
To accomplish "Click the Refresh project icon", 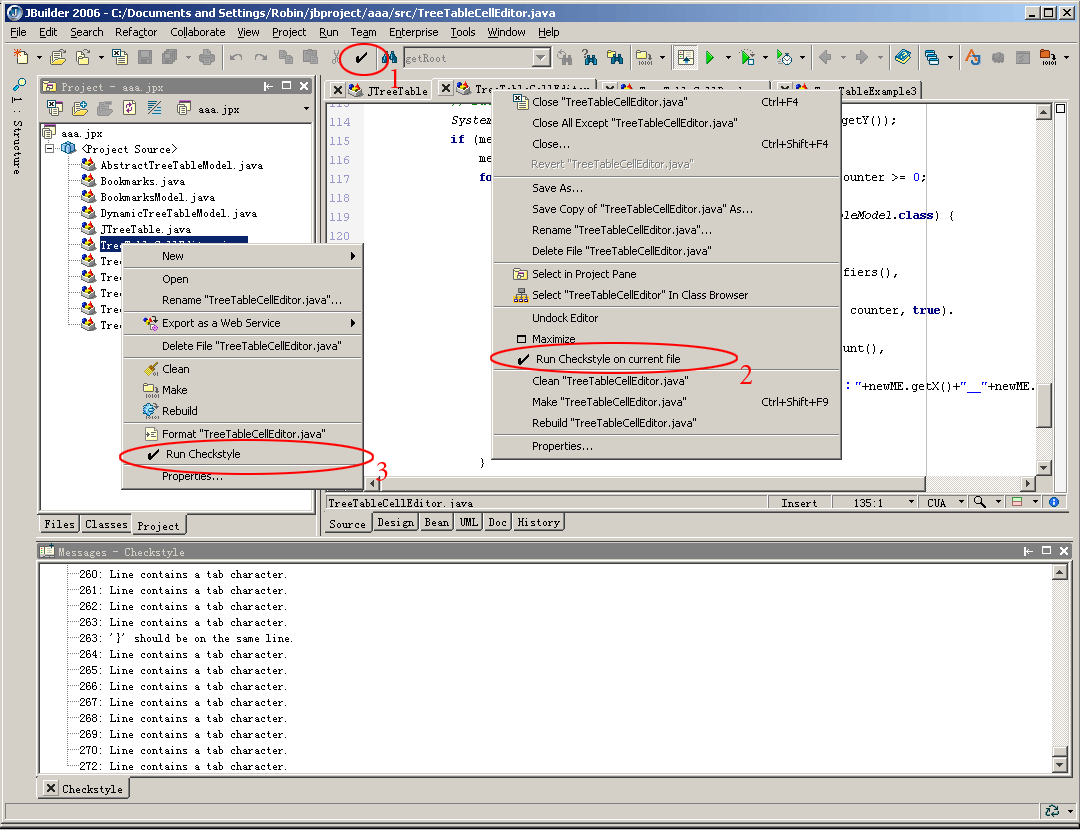I will (129, 108).
